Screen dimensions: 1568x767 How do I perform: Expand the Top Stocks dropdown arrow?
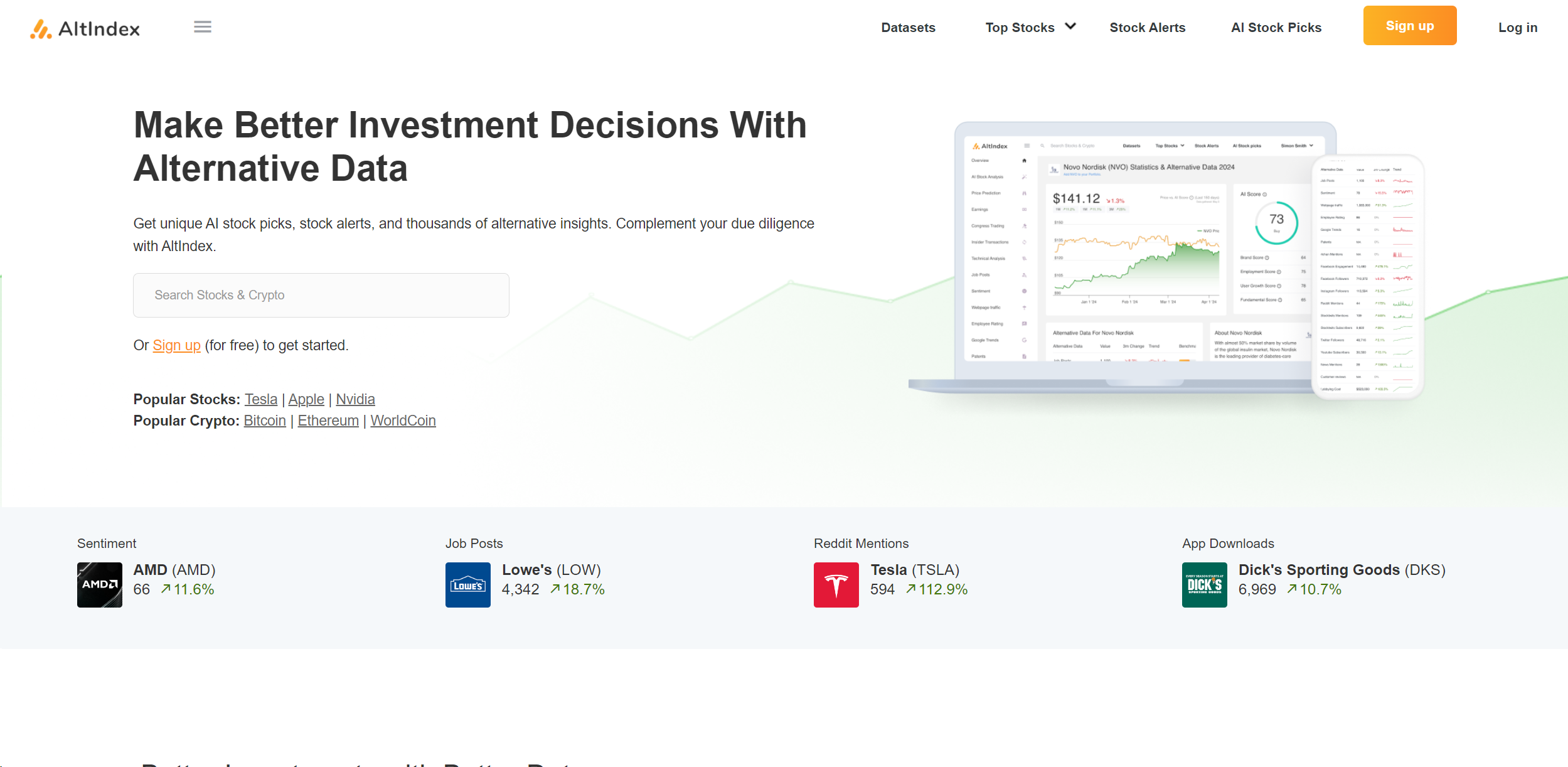pyautogui.click(x=1070, y=26)
